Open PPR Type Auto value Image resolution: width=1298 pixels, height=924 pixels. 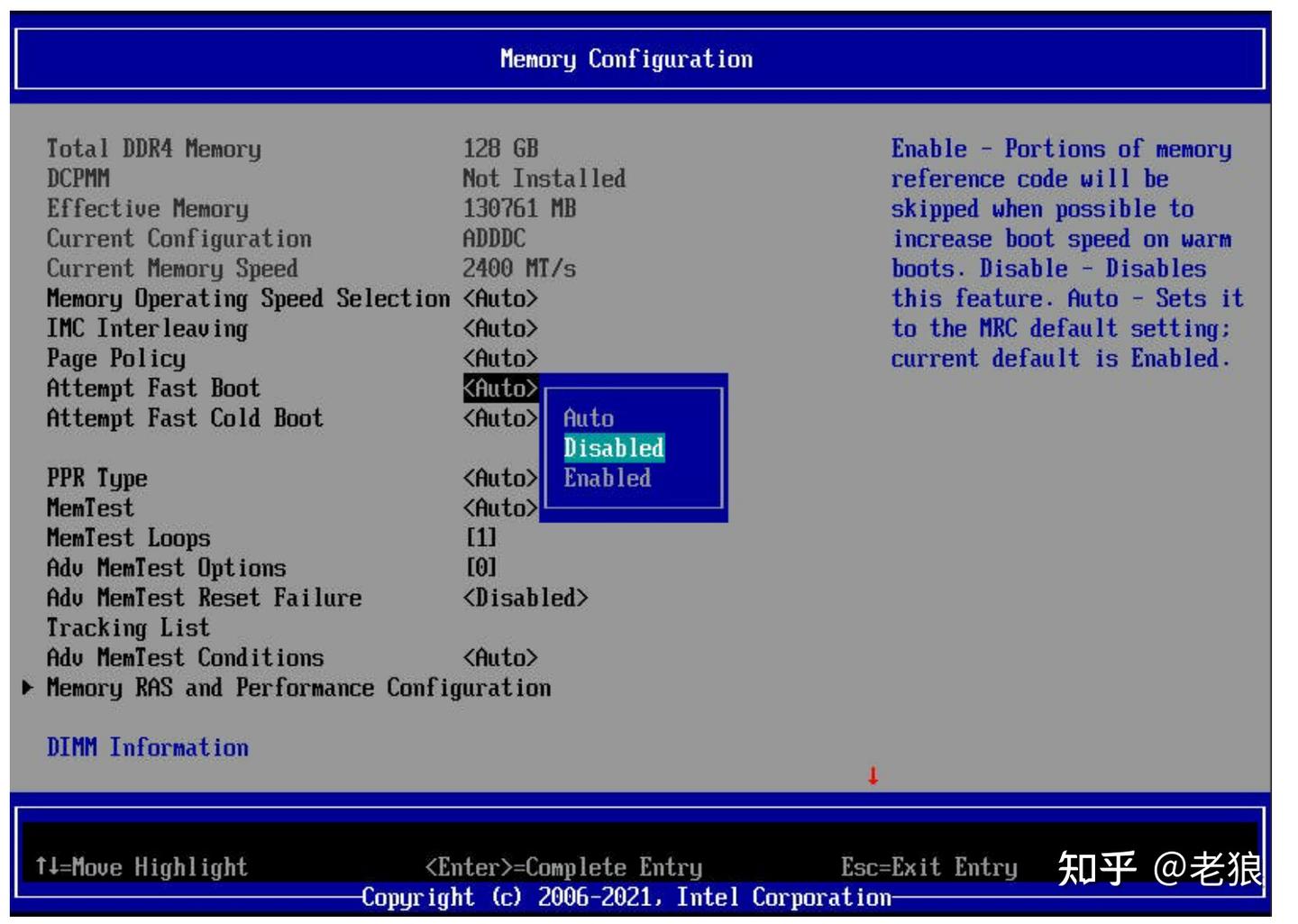500,478
